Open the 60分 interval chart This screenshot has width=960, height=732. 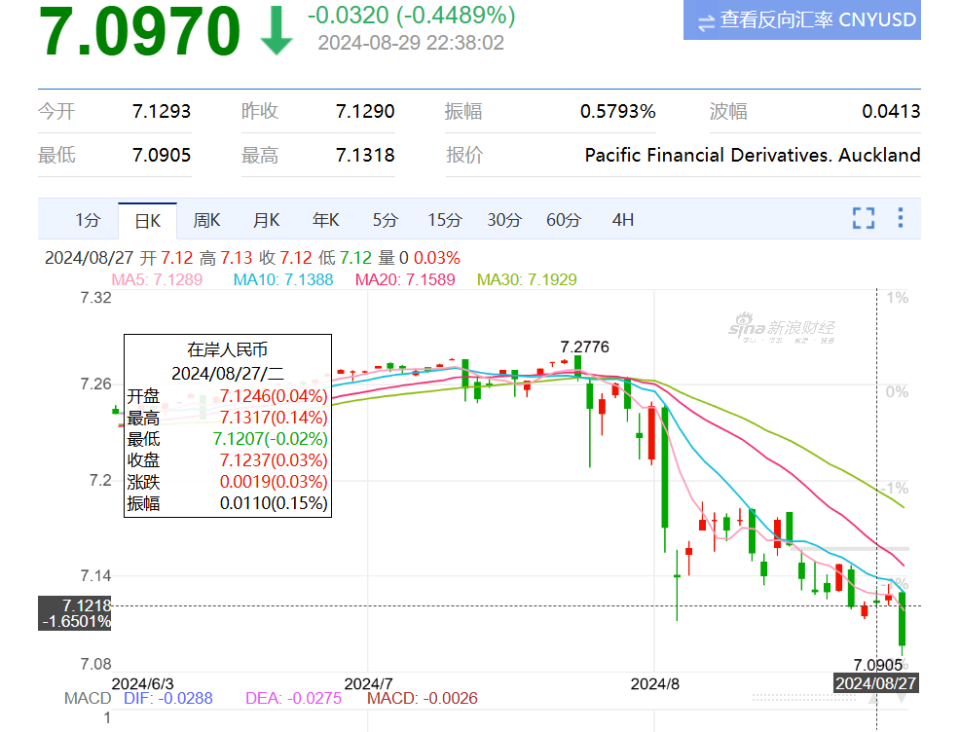pyautogui.click(x=563, y=220)
